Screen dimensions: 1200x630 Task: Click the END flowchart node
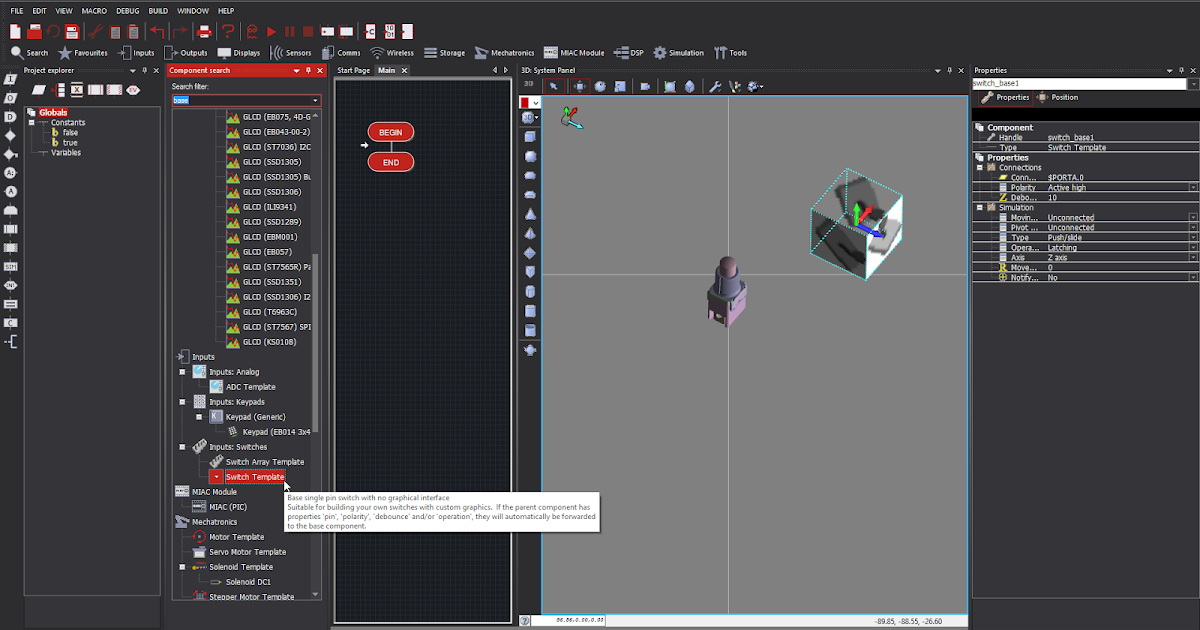pos(391,162)
